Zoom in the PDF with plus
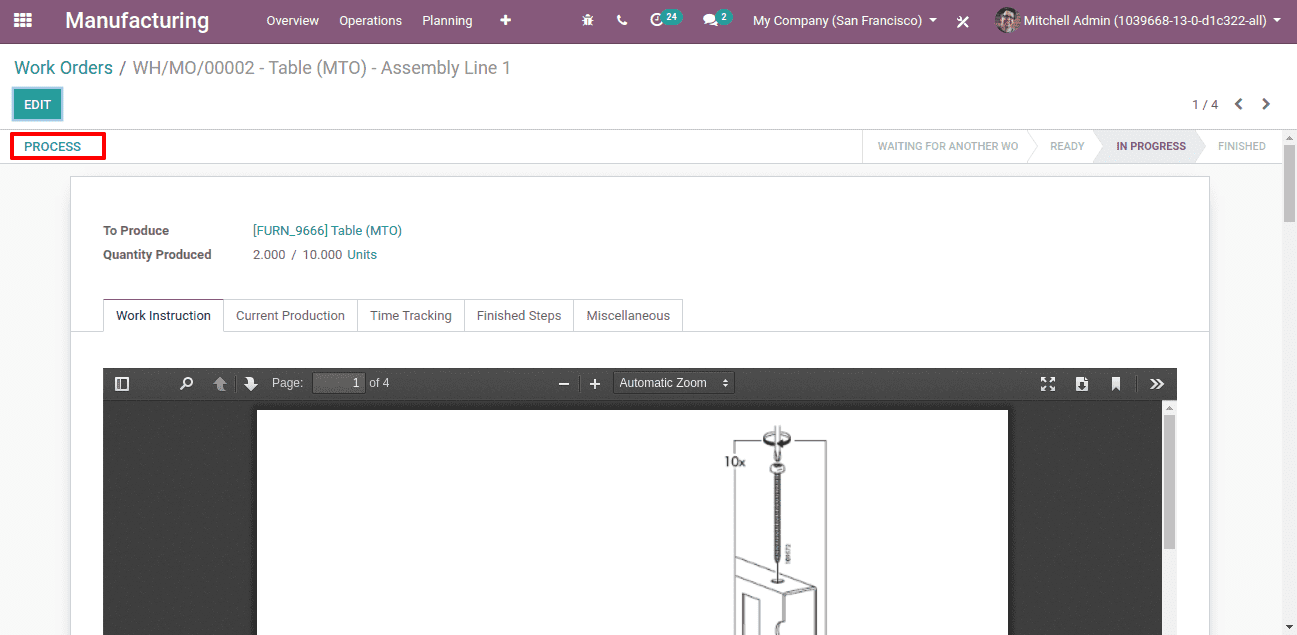The image size is (1297, 635). click(x=595, y=383)
